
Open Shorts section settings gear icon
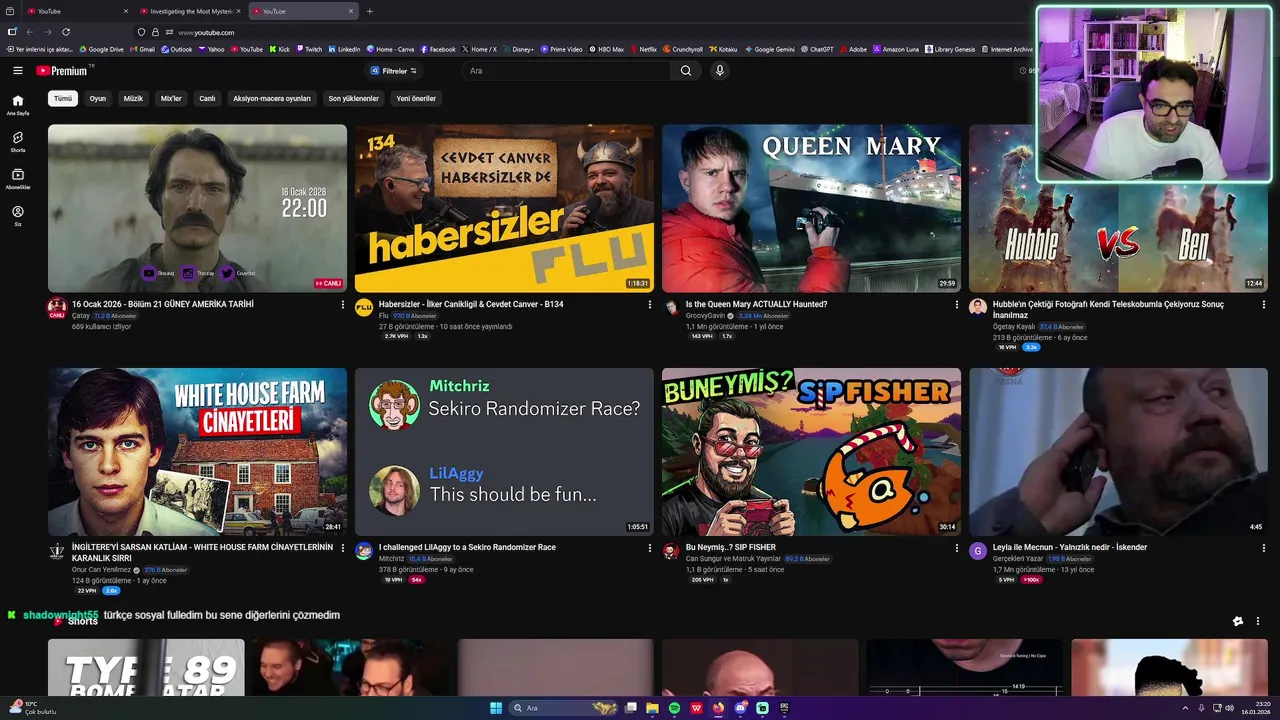coord(1238,621)
